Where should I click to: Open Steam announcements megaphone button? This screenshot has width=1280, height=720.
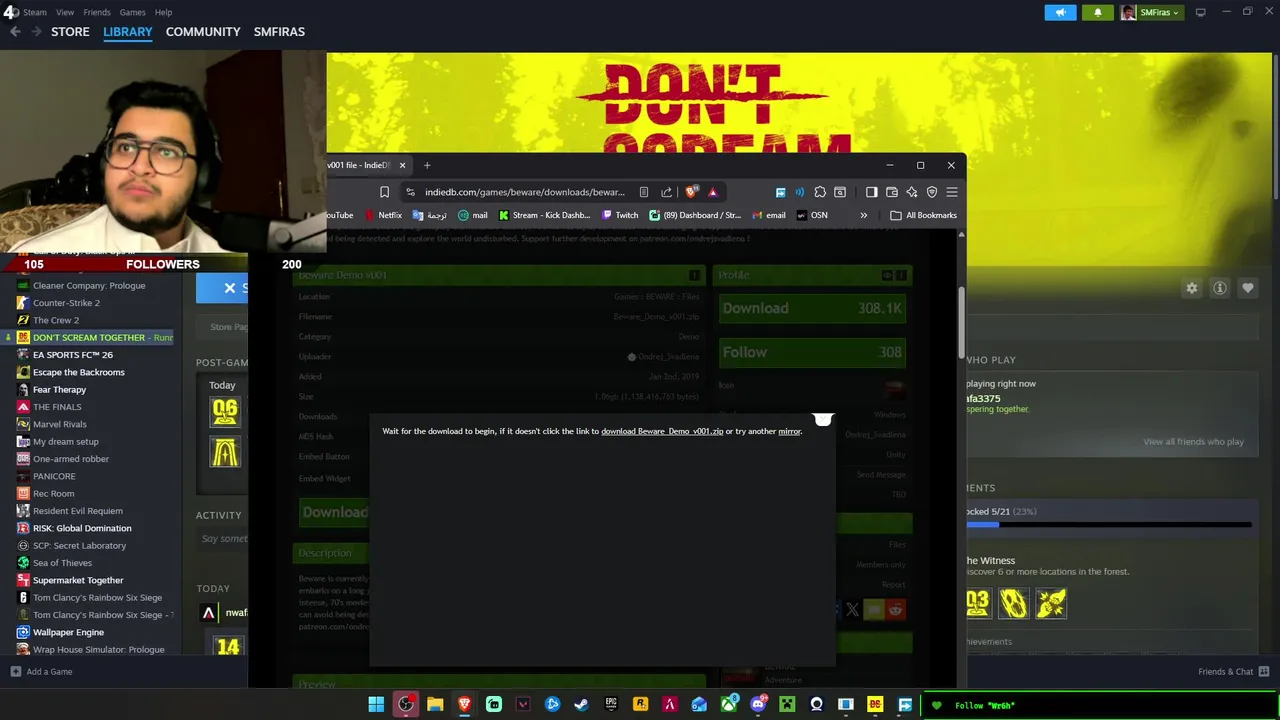point(1060,12)
